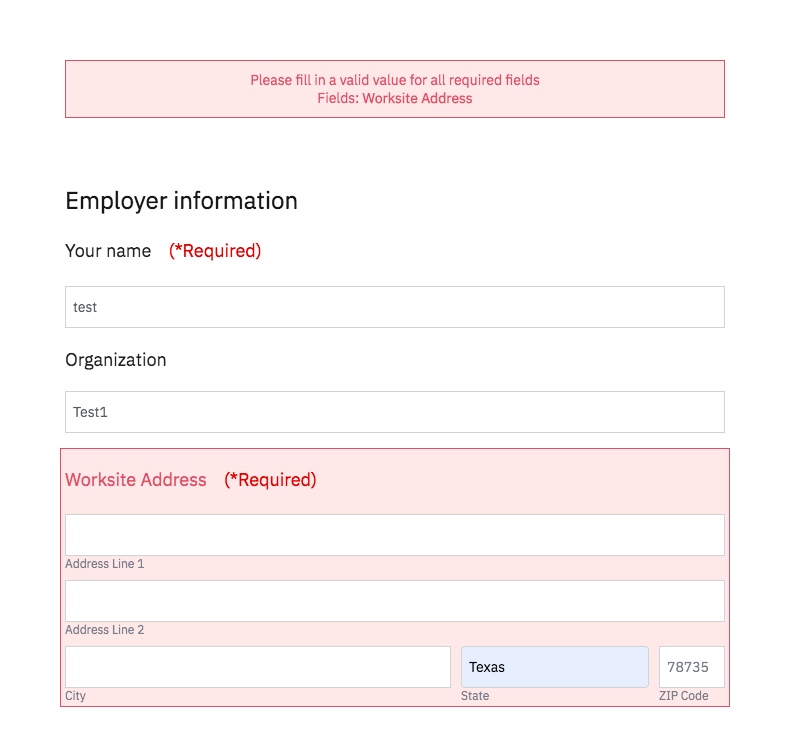Click the City input field

[x=258, y=667]
